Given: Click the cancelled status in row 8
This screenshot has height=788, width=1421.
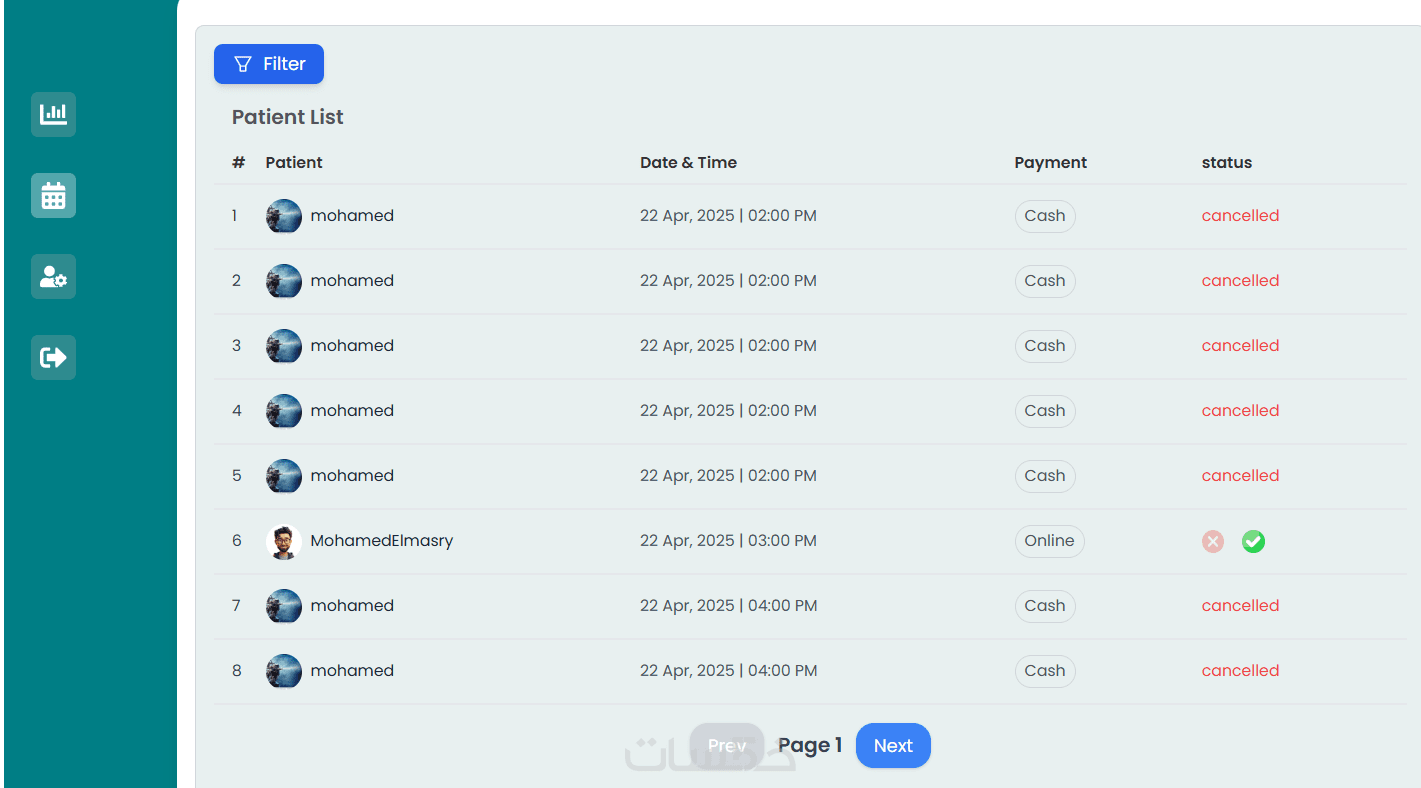Looking at the screenshot, I should click(1240, 671).
